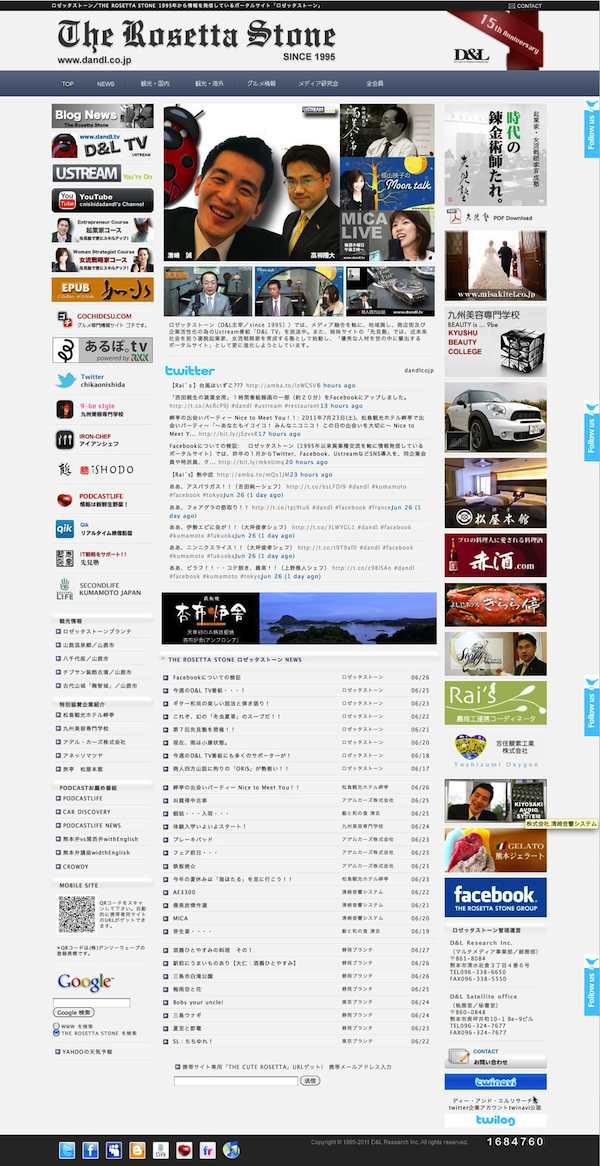Click the 送信 submit button
Viewport: 600px width, 1166px height.
pyautogui.click(x=310, y=1081)
